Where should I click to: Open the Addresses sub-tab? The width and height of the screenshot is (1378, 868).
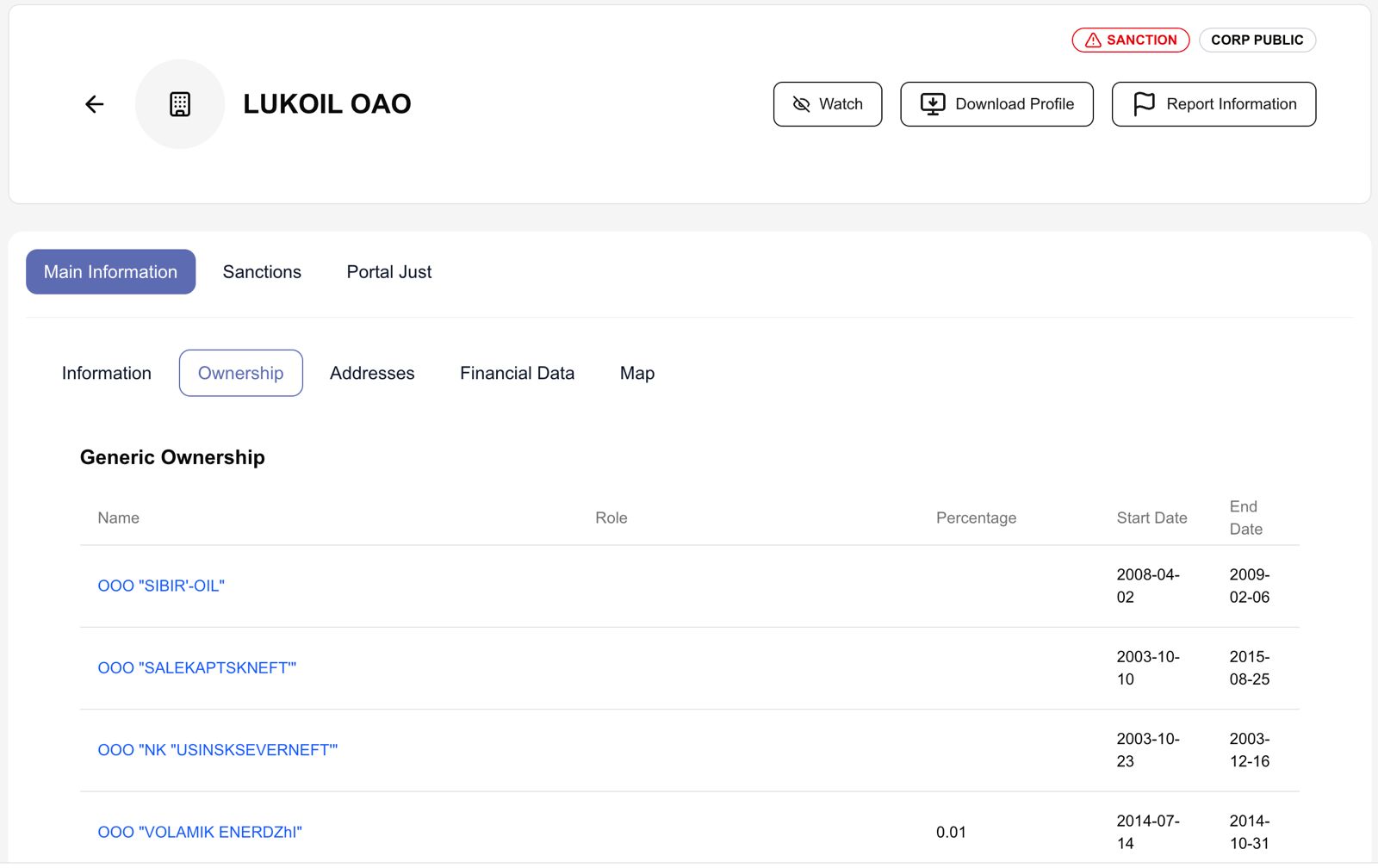[x=372, y=374]
